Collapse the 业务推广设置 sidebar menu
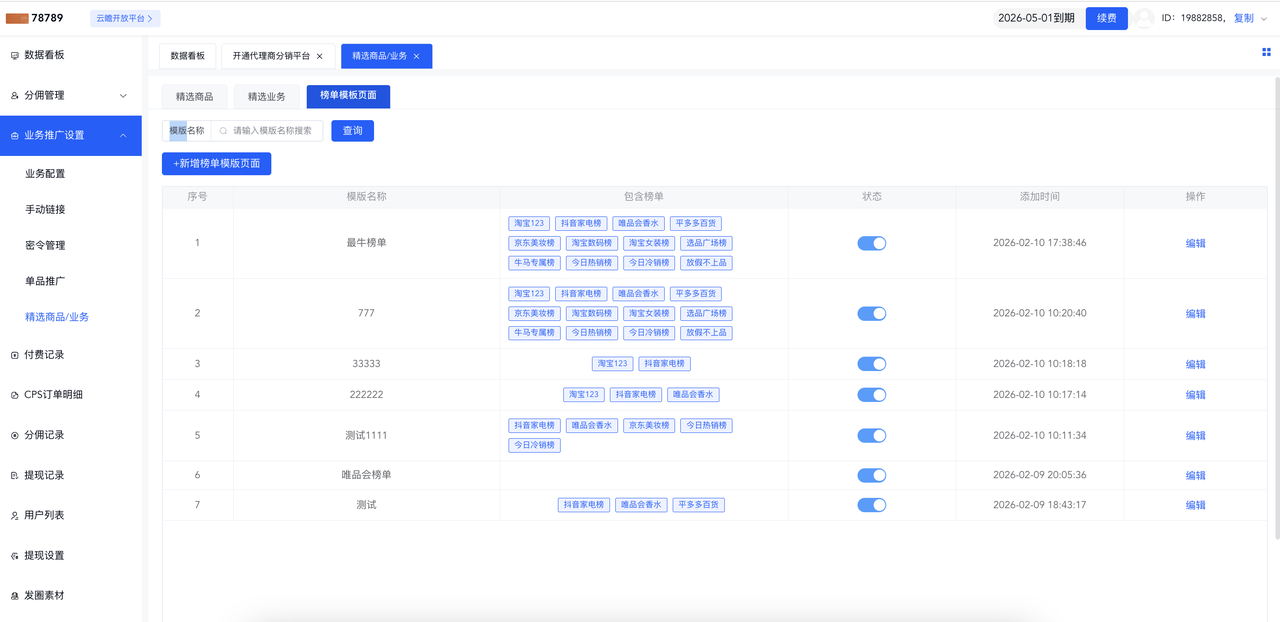The width and height of the screenshot is (1280, 622). [x=123, y=135]
